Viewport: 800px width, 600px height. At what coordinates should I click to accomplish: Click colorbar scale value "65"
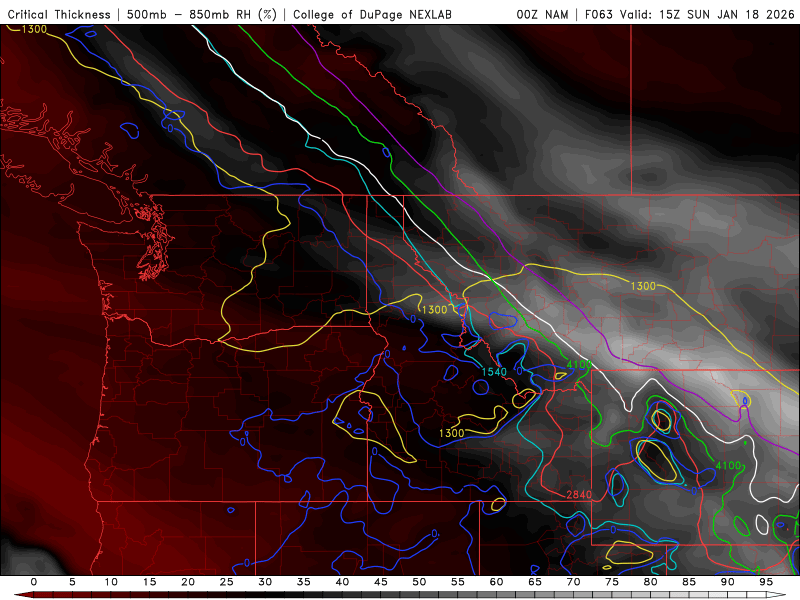(535, 582)
